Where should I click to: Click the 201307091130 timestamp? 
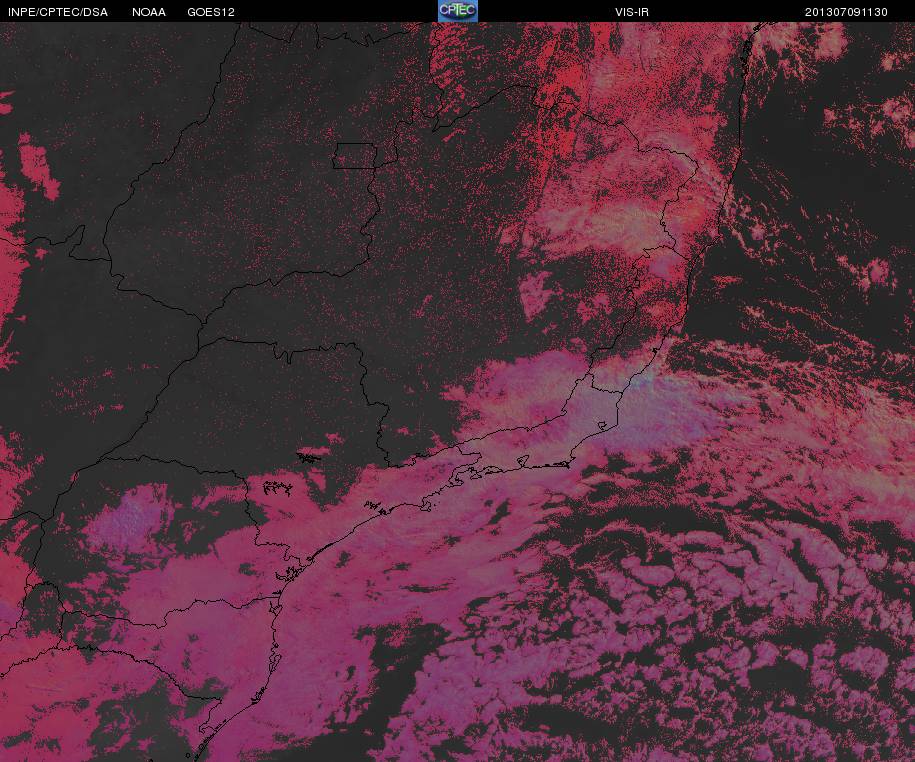click(846, 12)
